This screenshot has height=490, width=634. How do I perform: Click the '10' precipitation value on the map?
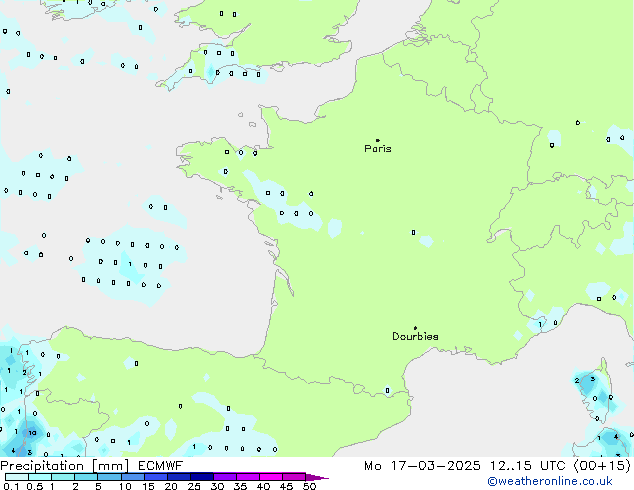(x=32, y=433)
